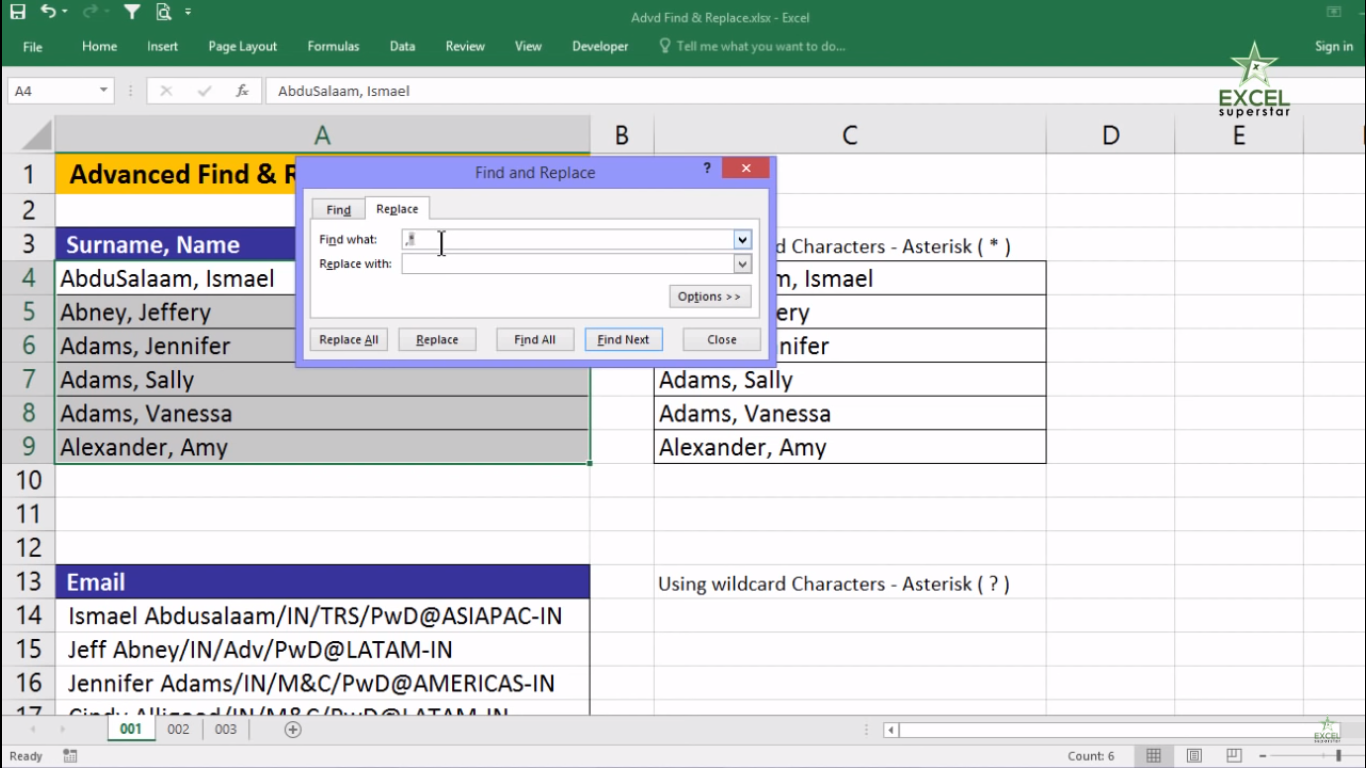Switch to sheet tab 002
This screenshot has width=1366, height=768.
[x=178, y=729]
